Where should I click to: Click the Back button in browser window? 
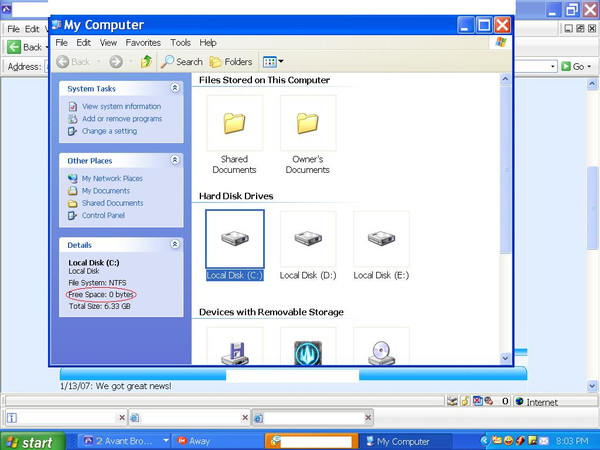click(24, 47)
